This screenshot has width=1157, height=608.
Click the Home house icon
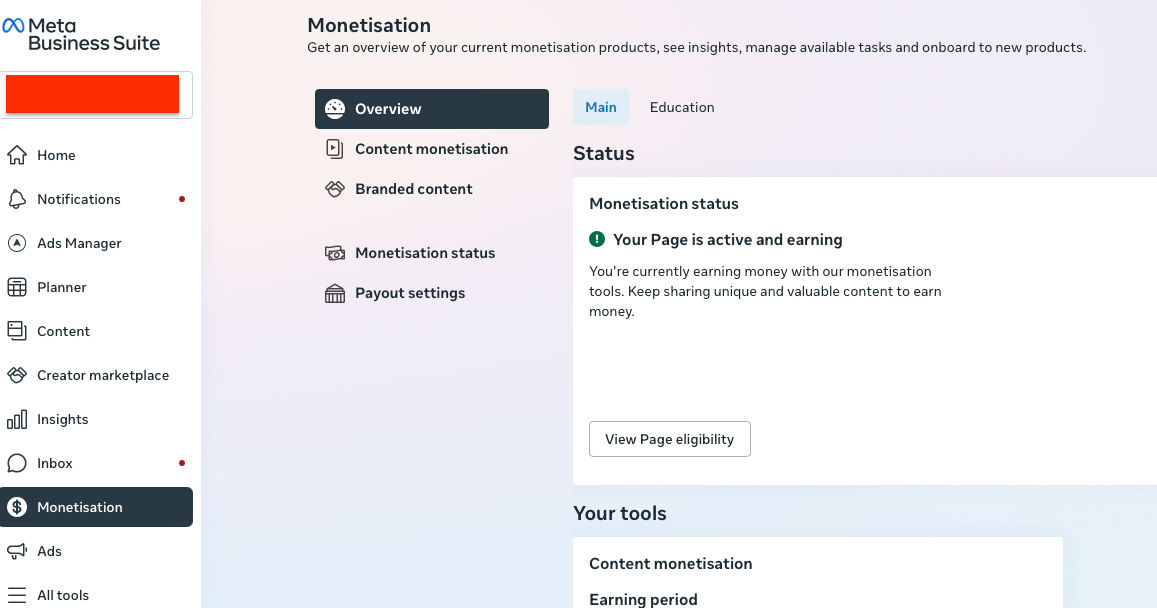click(x=17, y=155)
